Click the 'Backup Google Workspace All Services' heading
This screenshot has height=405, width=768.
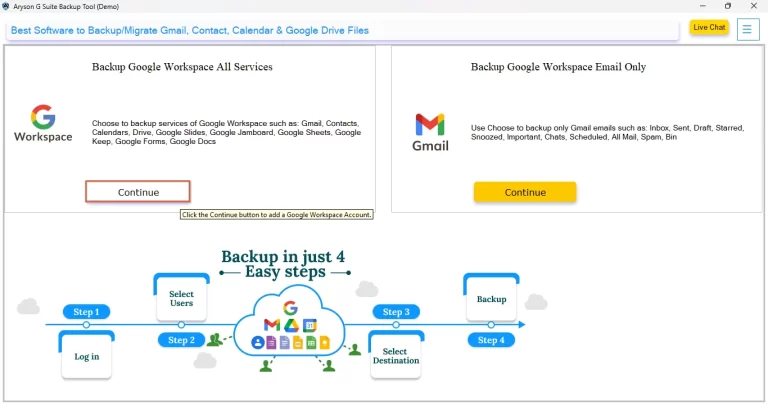182,67
